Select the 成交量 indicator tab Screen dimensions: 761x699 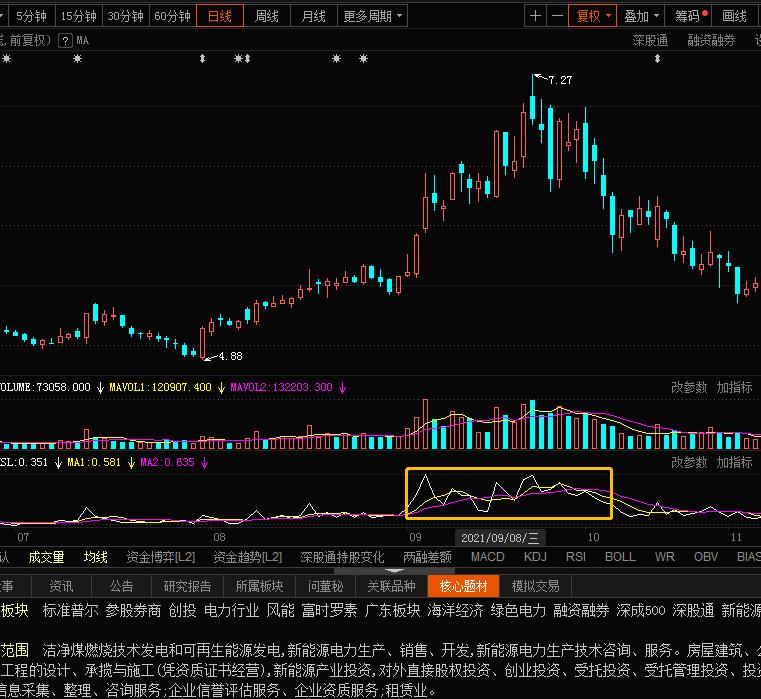pyautogui.click(x=47, y=557)
